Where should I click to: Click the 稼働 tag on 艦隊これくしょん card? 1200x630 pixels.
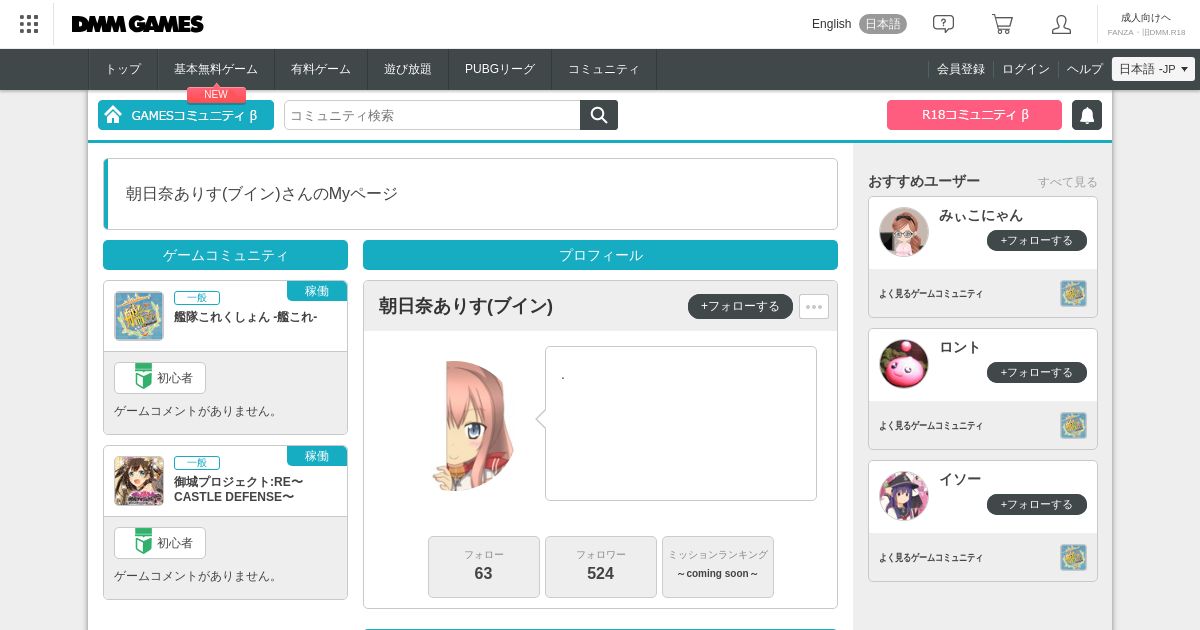tap(317, 291)
